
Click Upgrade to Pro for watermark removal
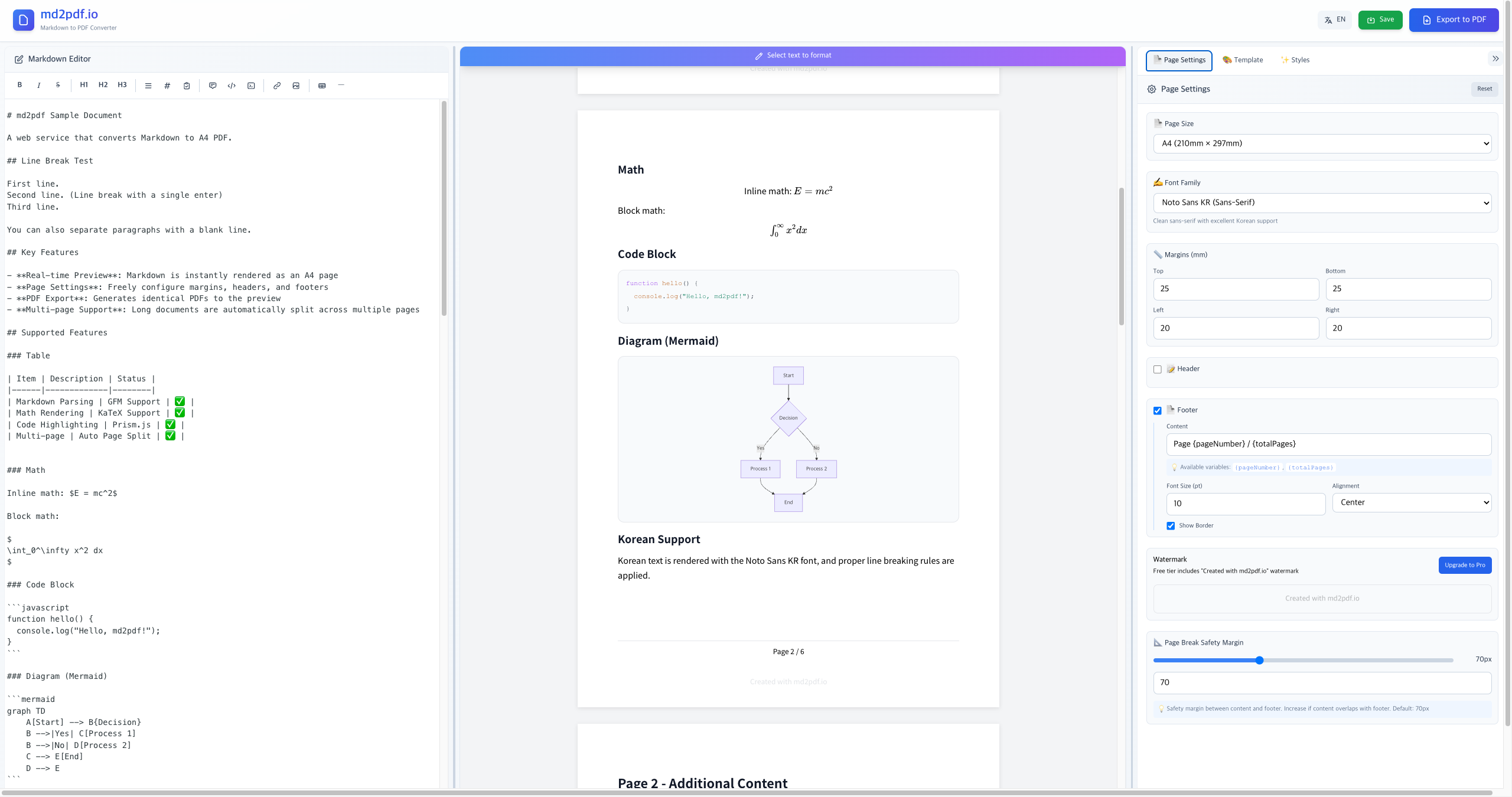click(1464, 565)
